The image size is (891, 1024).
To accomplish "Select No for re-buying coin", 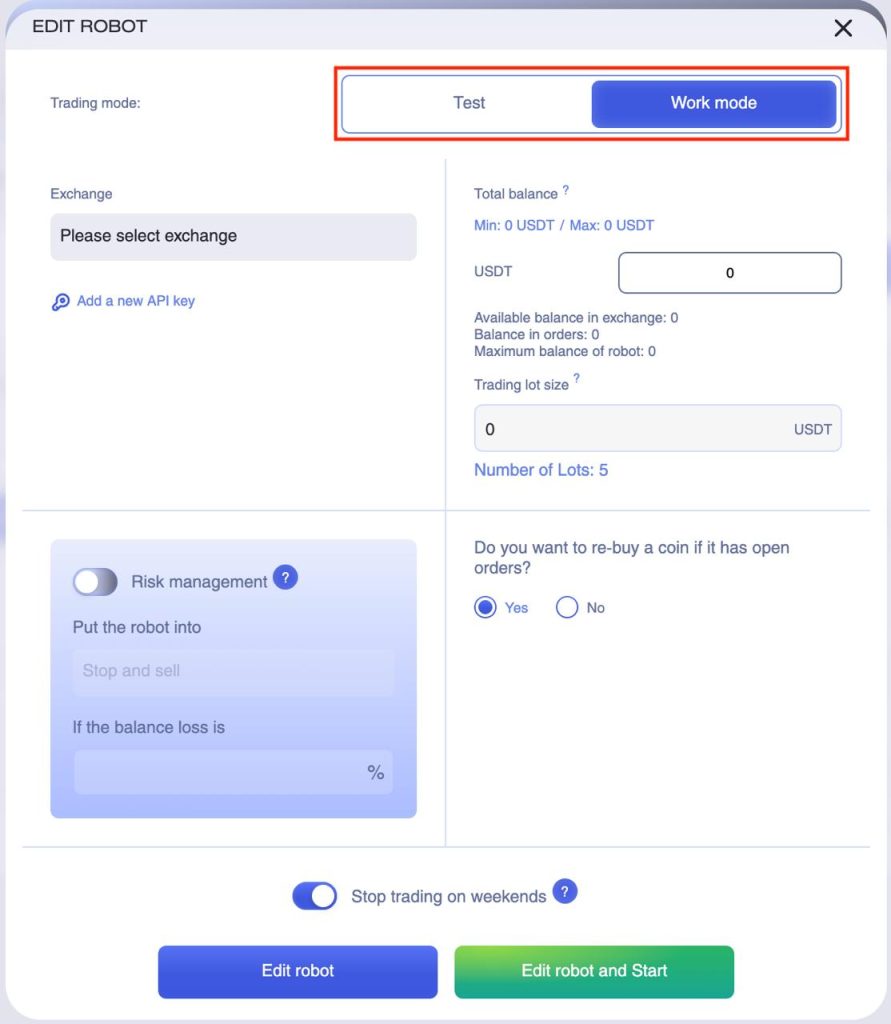I will [x=567, y=607].
